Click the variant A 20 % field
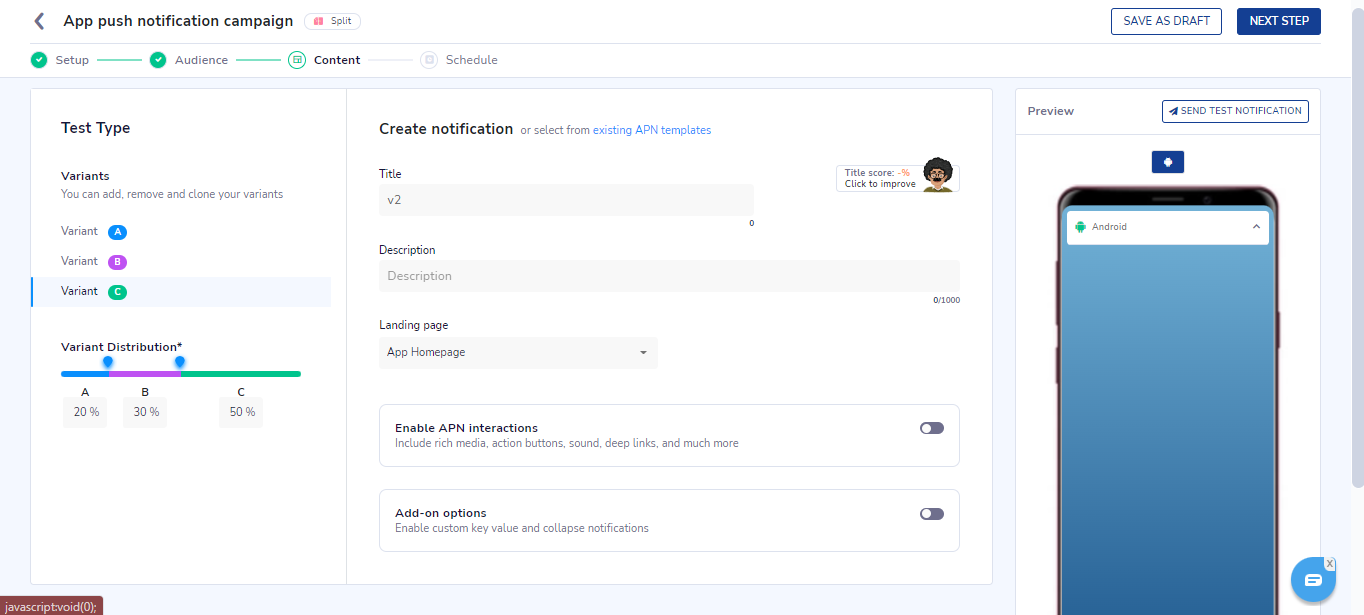The height and width of the screenshot is (615, 1364). (x=85, y=412)
